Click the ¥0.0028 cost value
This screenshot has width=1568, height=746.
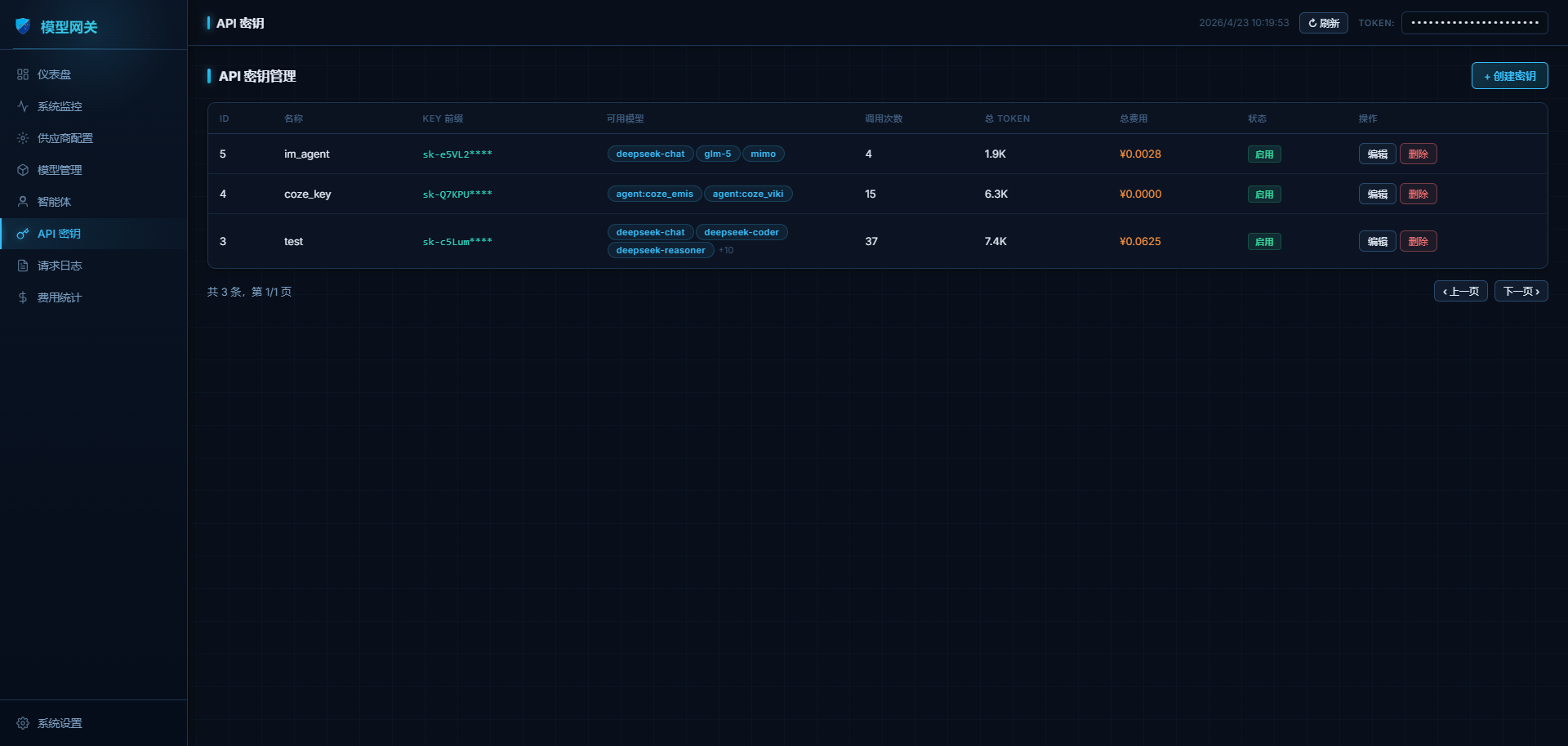point(1140,154)
